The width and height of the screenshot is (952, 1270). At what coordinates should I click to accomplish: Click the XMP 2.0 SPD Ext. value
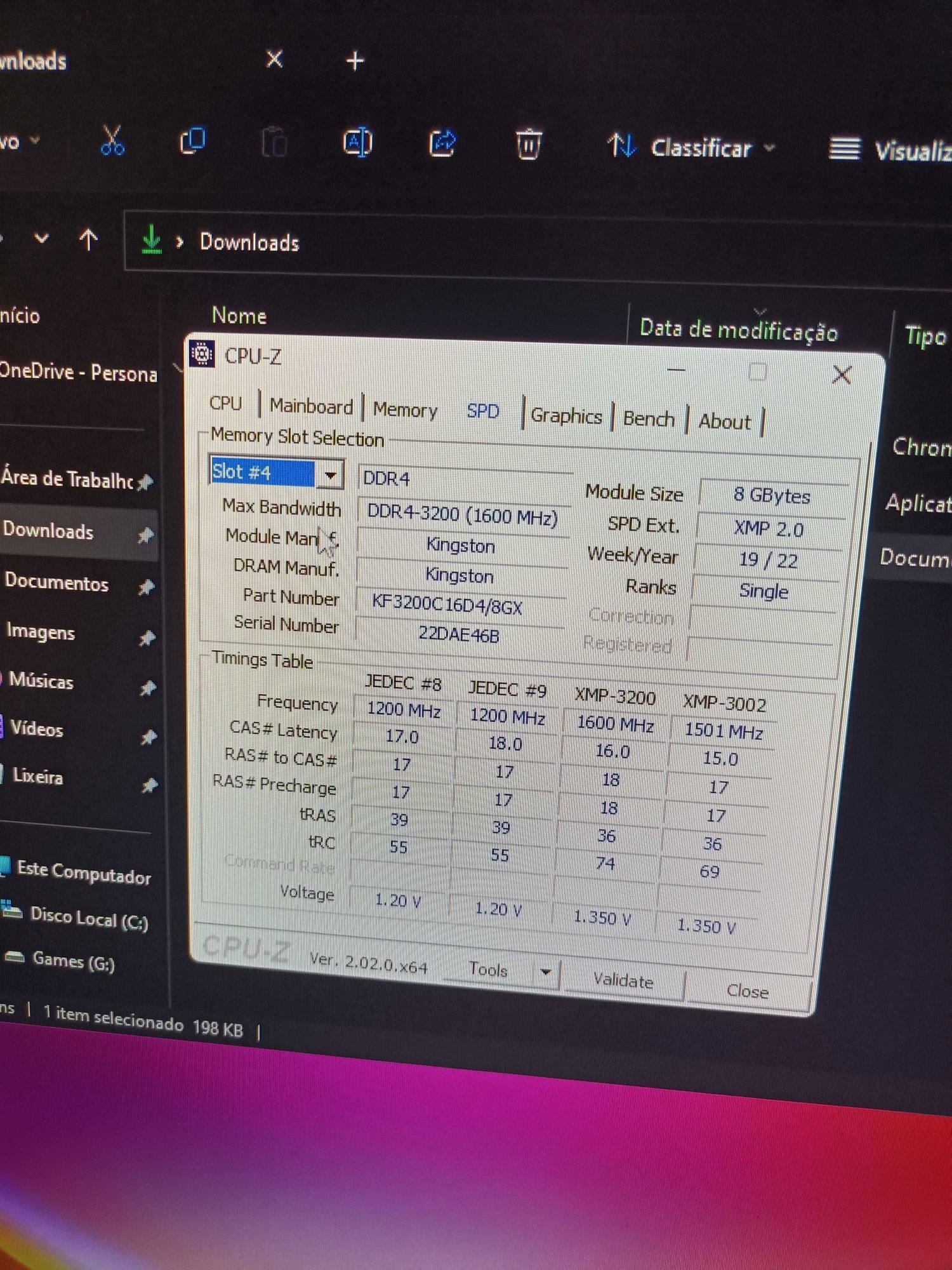(x=769, y=529)
